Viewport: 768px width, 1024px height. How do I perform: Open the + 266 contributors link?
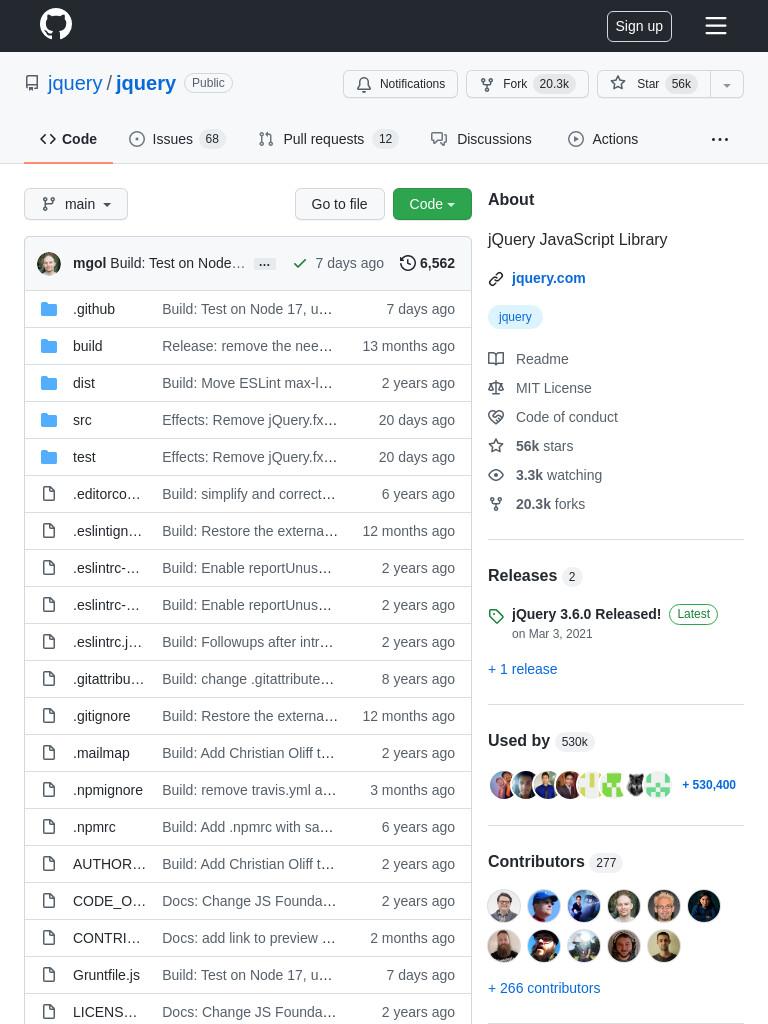click(x=544, y=988)
